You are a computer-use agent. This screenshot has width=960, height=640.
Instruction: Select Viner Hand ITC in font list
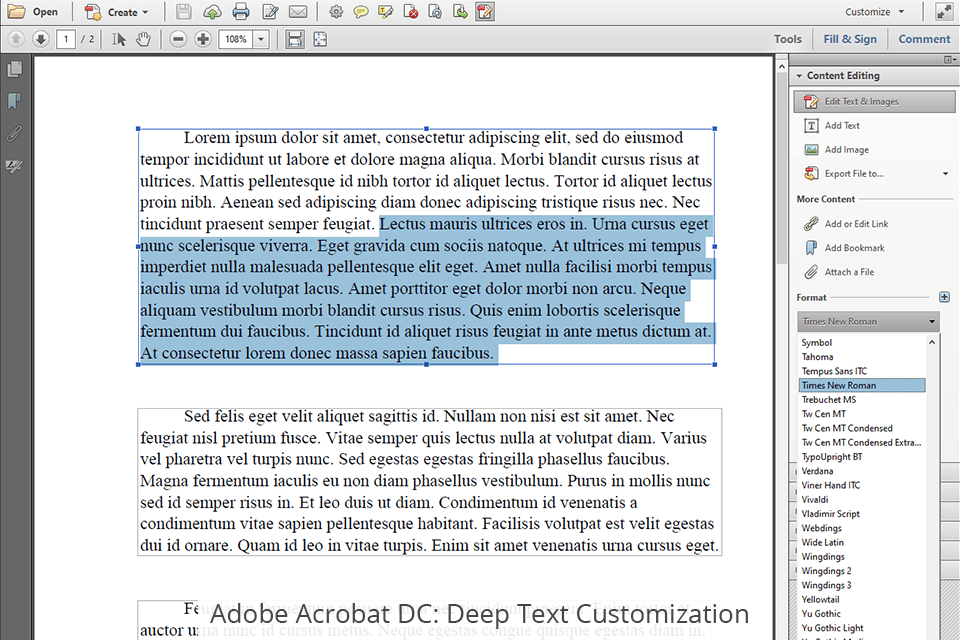831,485
